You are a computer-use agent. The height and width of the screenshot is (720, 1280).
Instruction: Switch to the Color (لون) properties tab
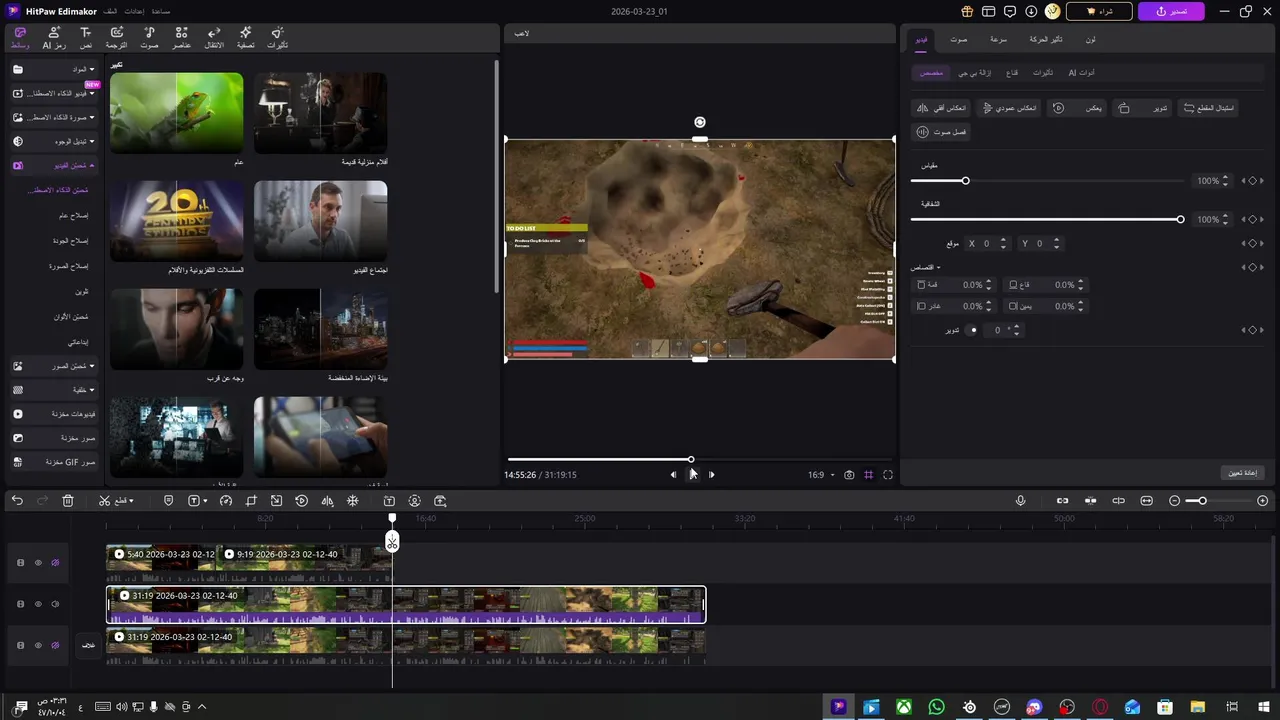(1090, 39)
